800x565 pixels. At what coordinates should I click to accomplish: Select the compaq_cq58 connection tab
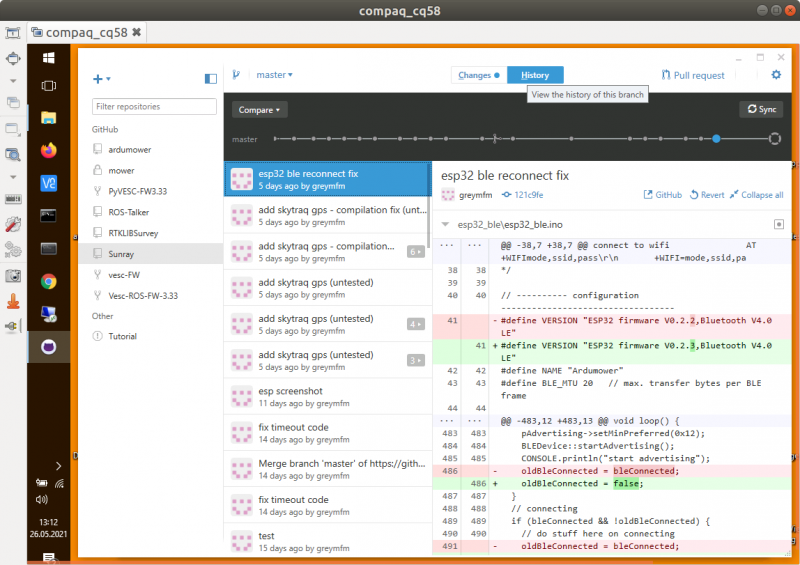point(86,32)
